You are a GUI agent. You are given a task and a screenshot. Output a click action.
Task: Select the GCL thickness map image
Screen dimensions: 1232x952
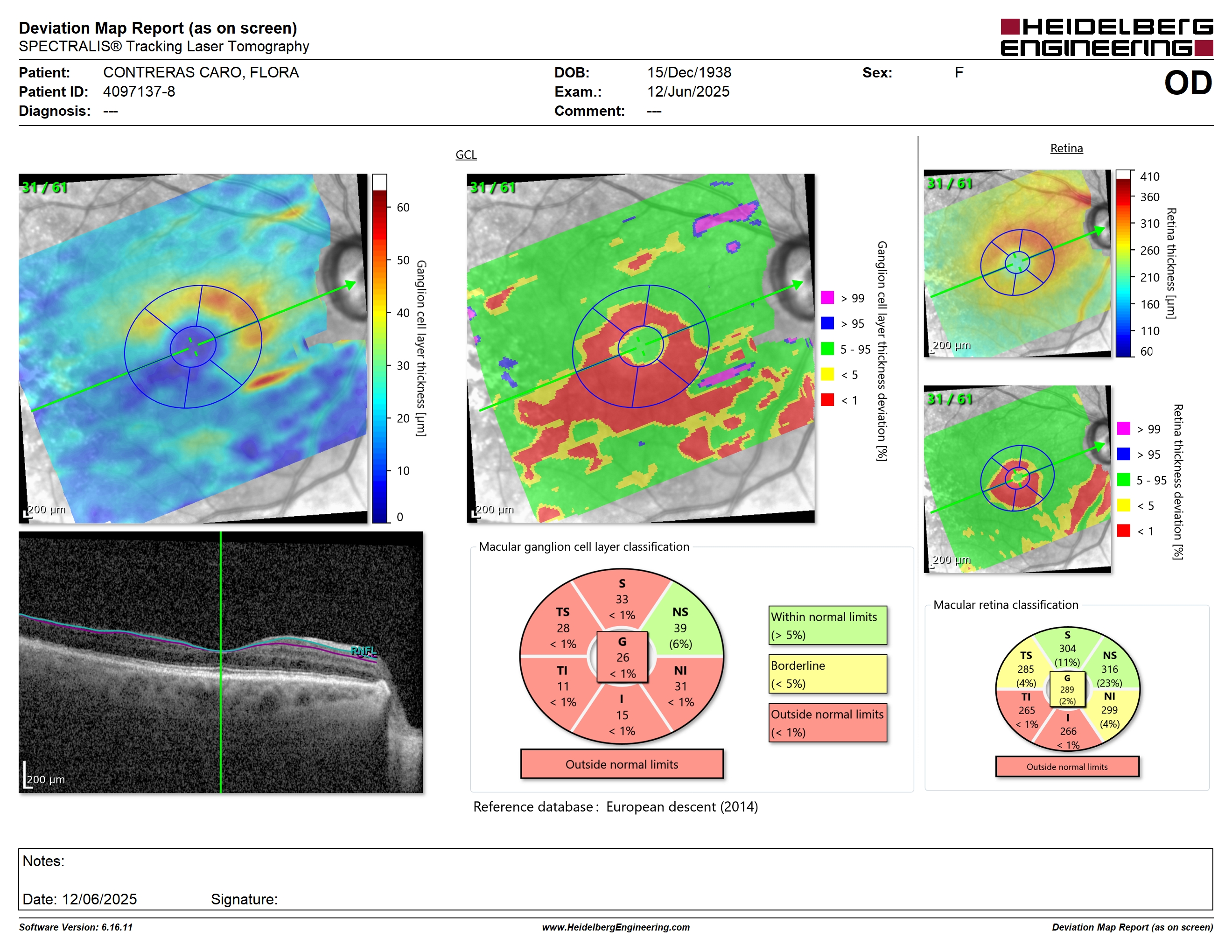coord(193,348)
